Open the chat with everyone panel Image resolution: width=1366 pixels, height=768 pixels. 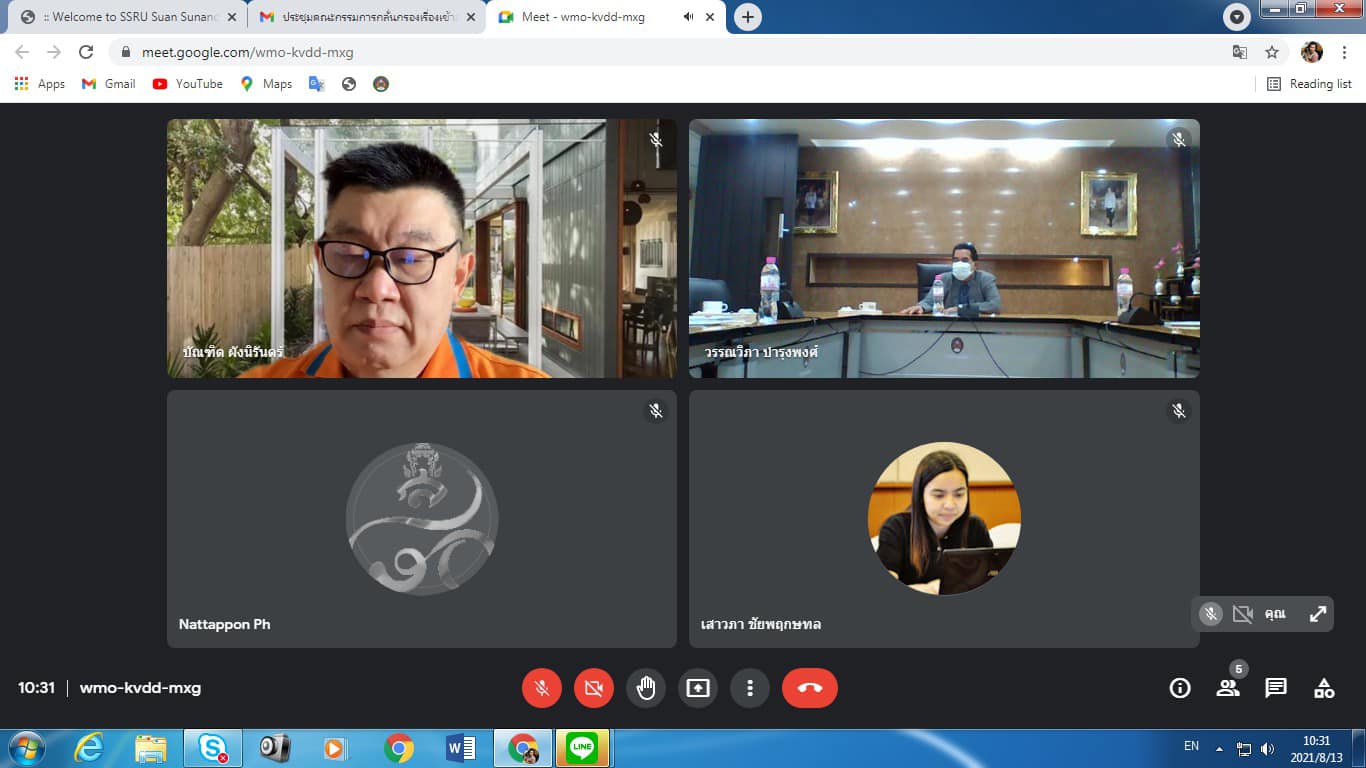click(x=1276, y=688)
